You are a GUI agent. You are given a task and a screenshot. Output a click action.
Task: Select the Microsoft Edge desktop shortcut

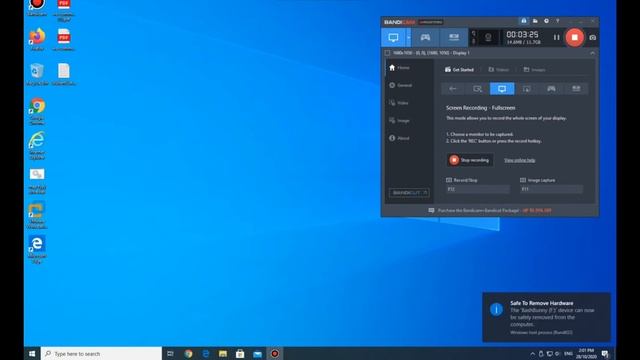tap(37, 249)
